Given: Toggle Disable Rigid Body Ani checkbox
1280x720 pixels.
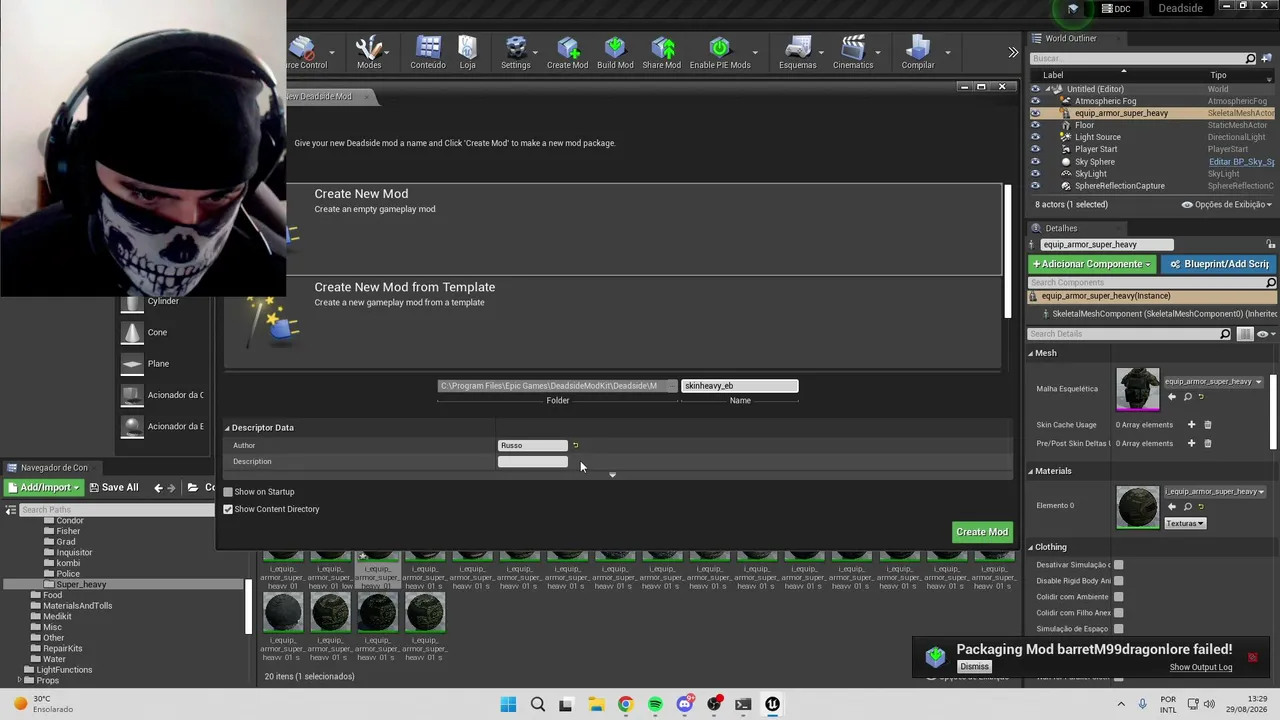Looking at the screenshot, I should (x=1118, y=581).
